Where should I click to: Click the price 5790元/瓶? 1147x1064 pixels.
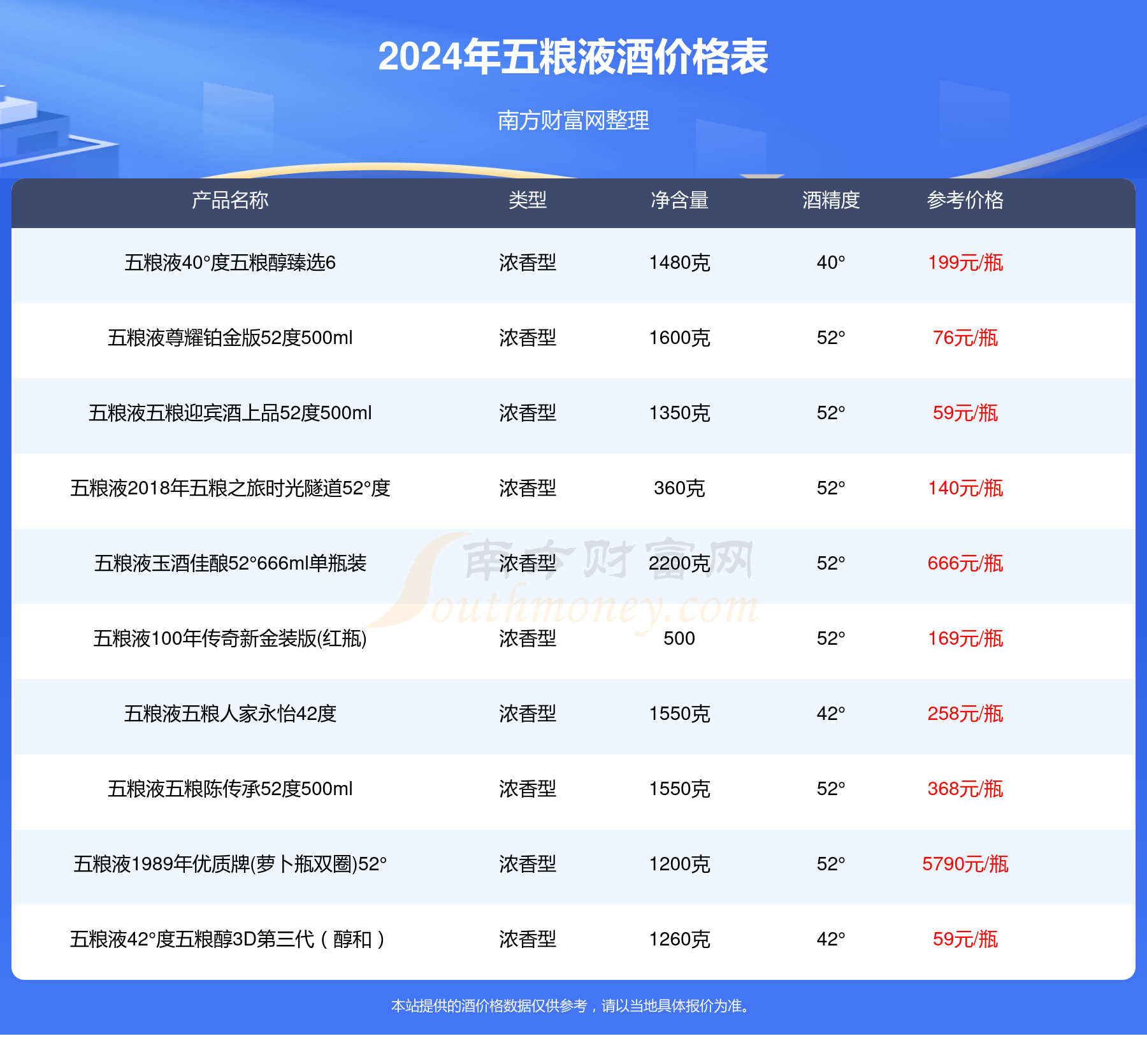[x=965, y=864]
